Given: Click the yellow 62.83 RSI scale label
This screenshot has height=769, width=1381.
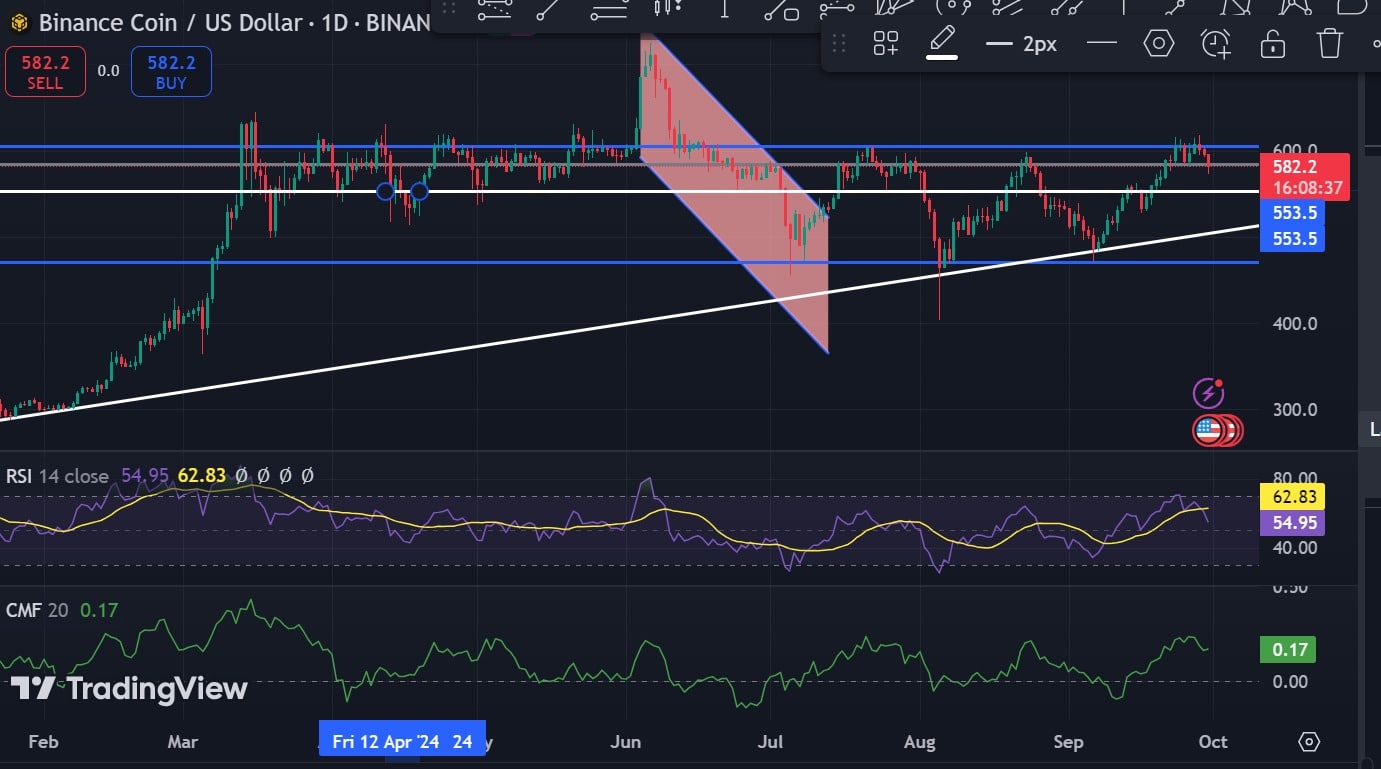Looking at the screenshot, I should coord(1294,497).
